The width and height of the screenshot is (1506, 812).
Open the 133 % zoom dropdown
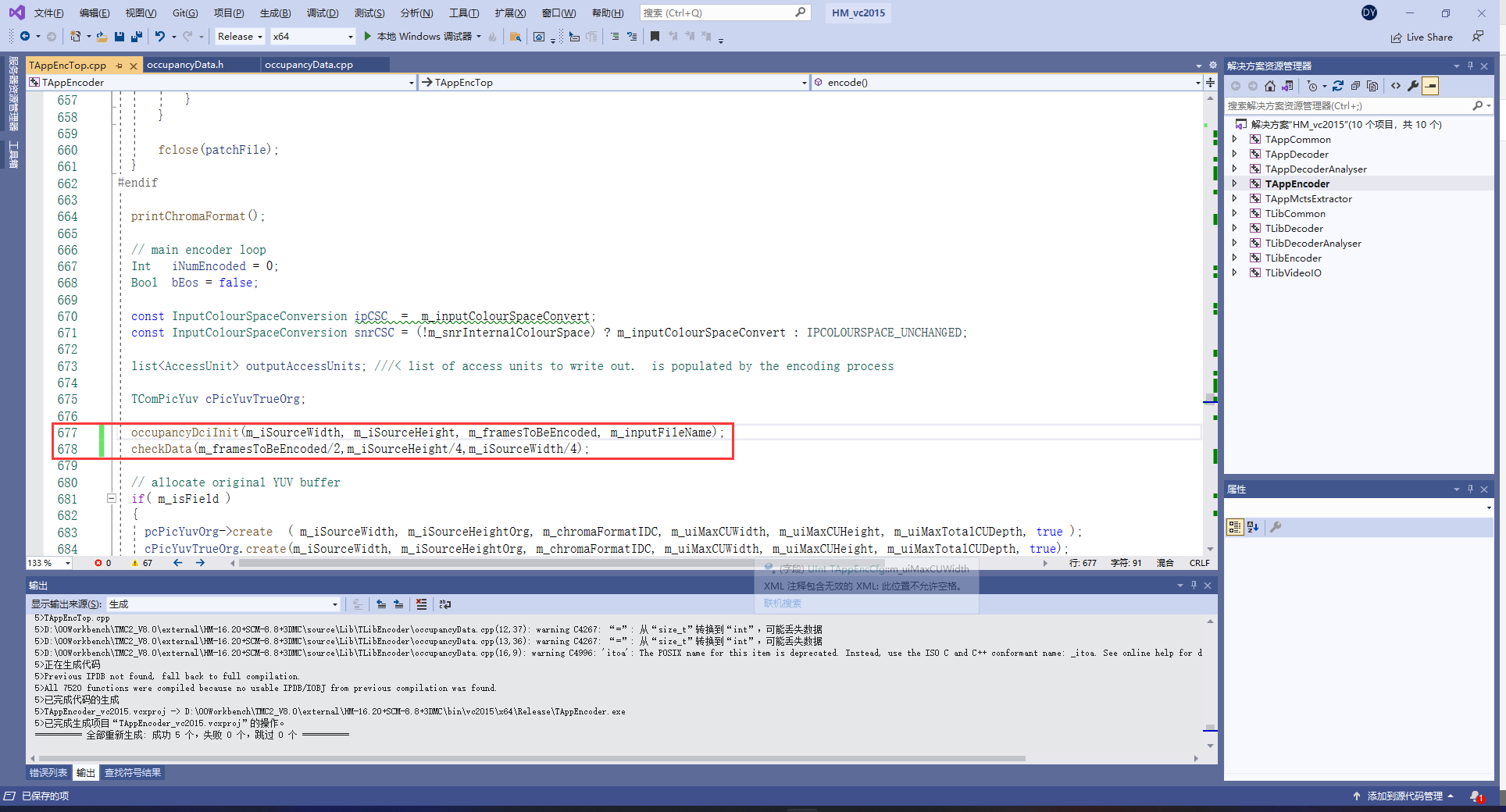[49, 563]
